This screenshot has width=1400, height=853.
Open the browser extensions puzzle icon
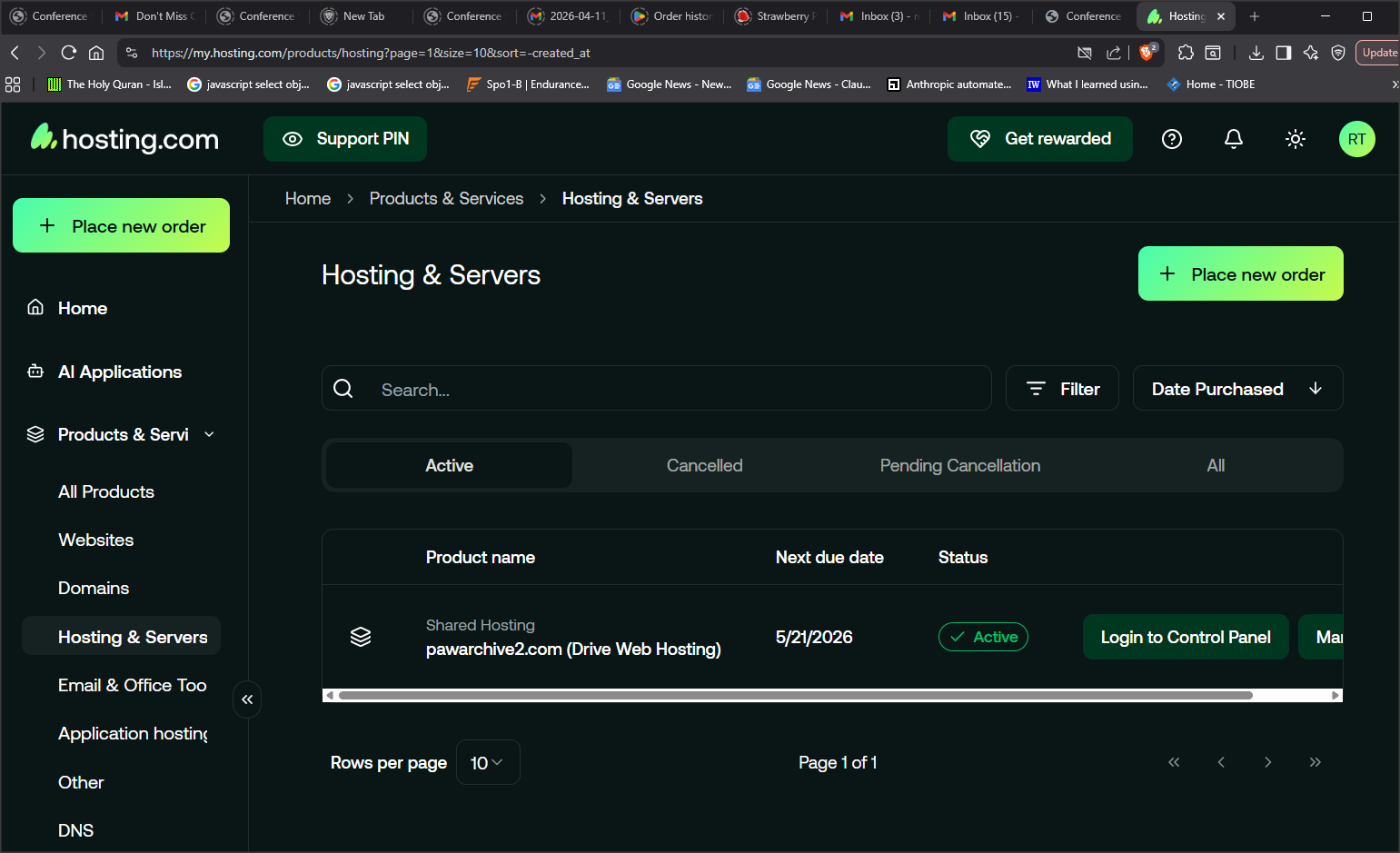[x=1186, y=53]
